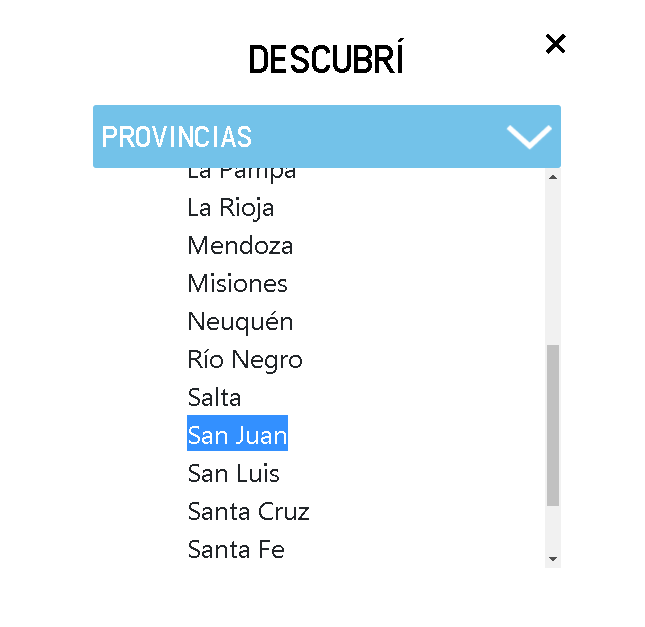This screenshot has width=645, height=627.
Task: Select Río Negro province
Action: pos(245,360)
